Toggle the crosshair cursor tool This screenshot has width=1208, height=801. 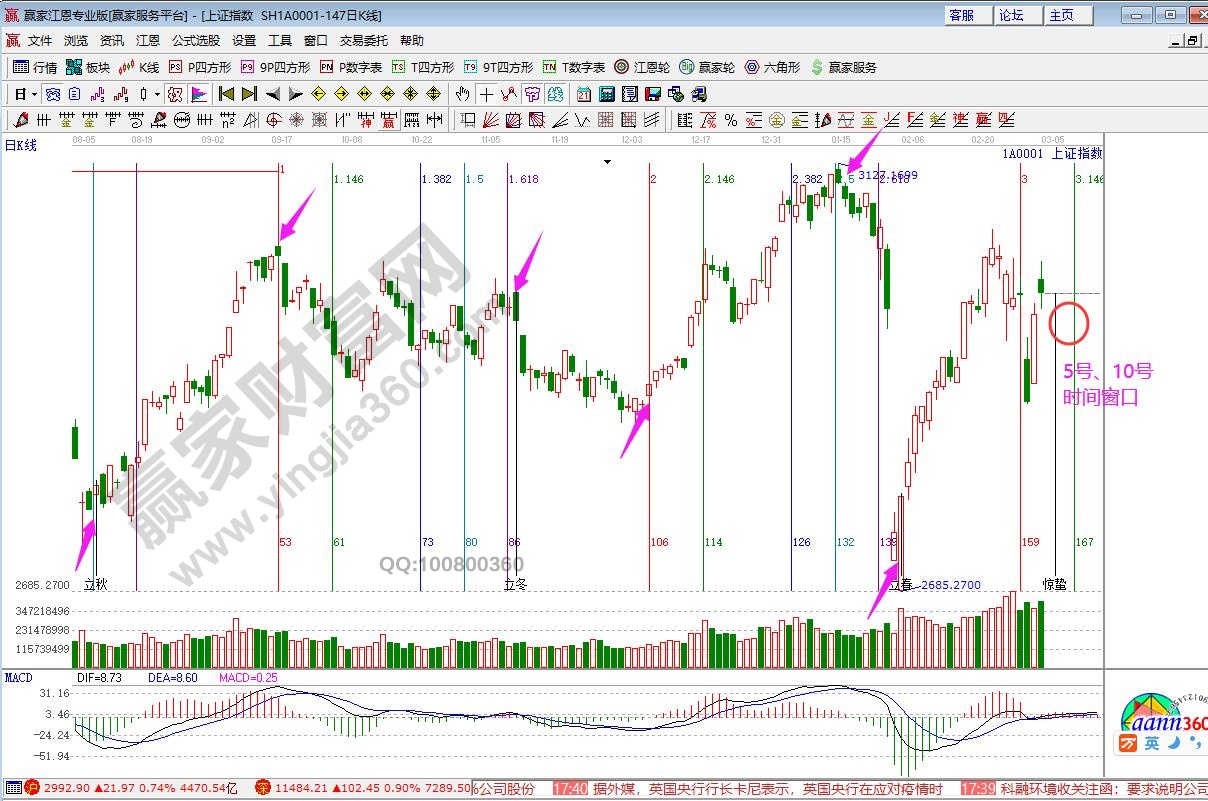point(486,95)
